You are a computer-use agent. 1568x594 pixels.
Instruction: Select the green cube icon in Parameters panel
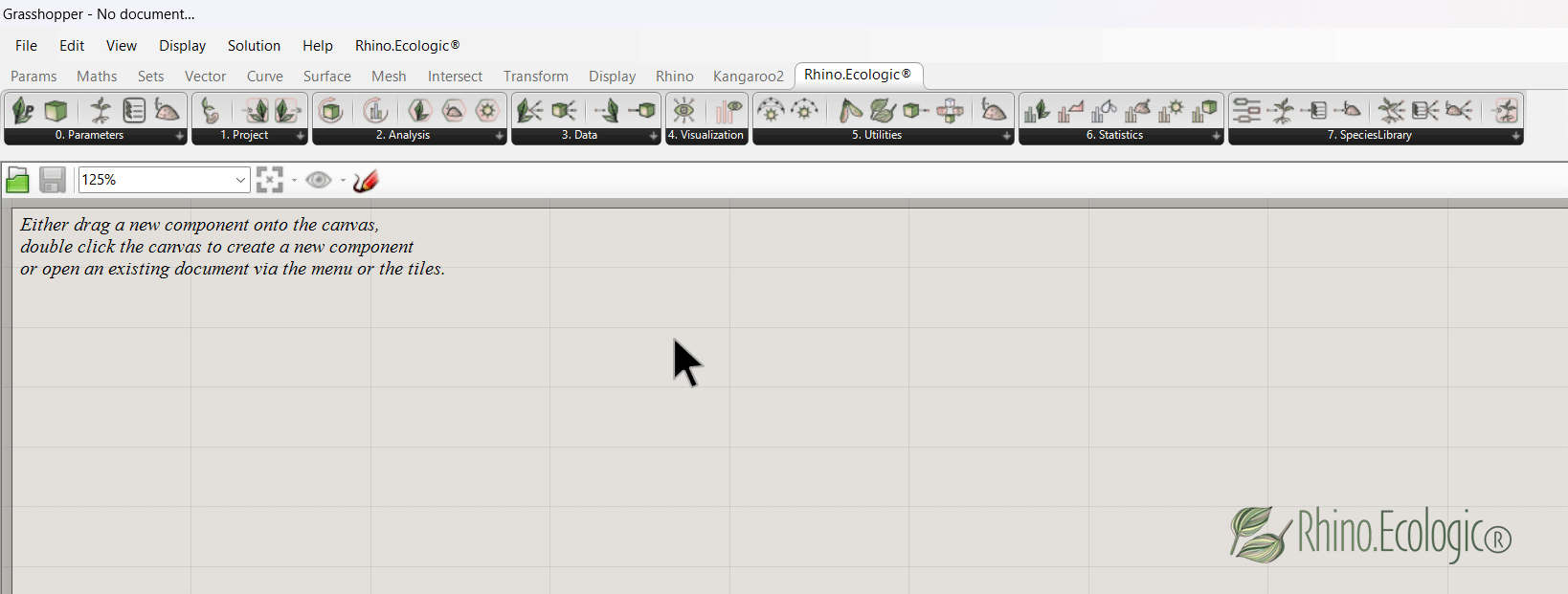tap(56, 111)
